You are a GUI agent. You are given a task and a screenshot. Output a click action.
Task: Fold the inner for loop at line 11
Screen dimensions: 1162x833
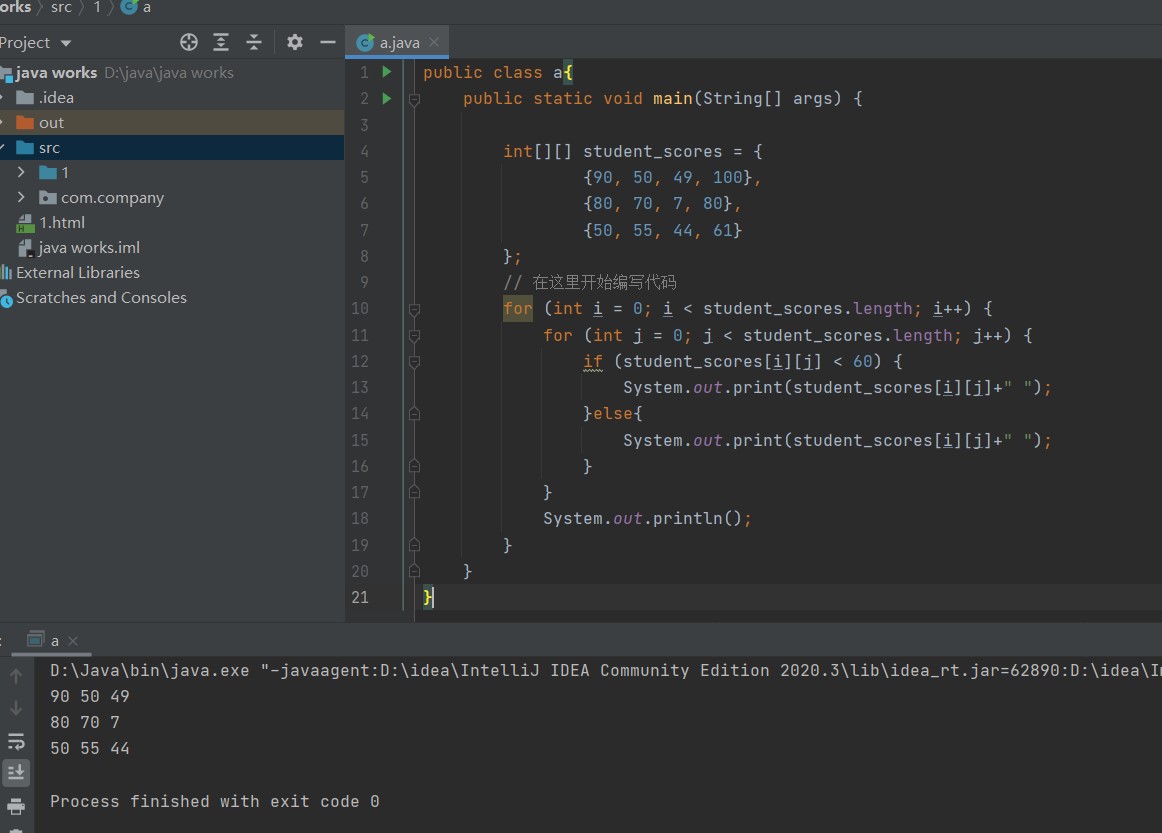(414, 336)
